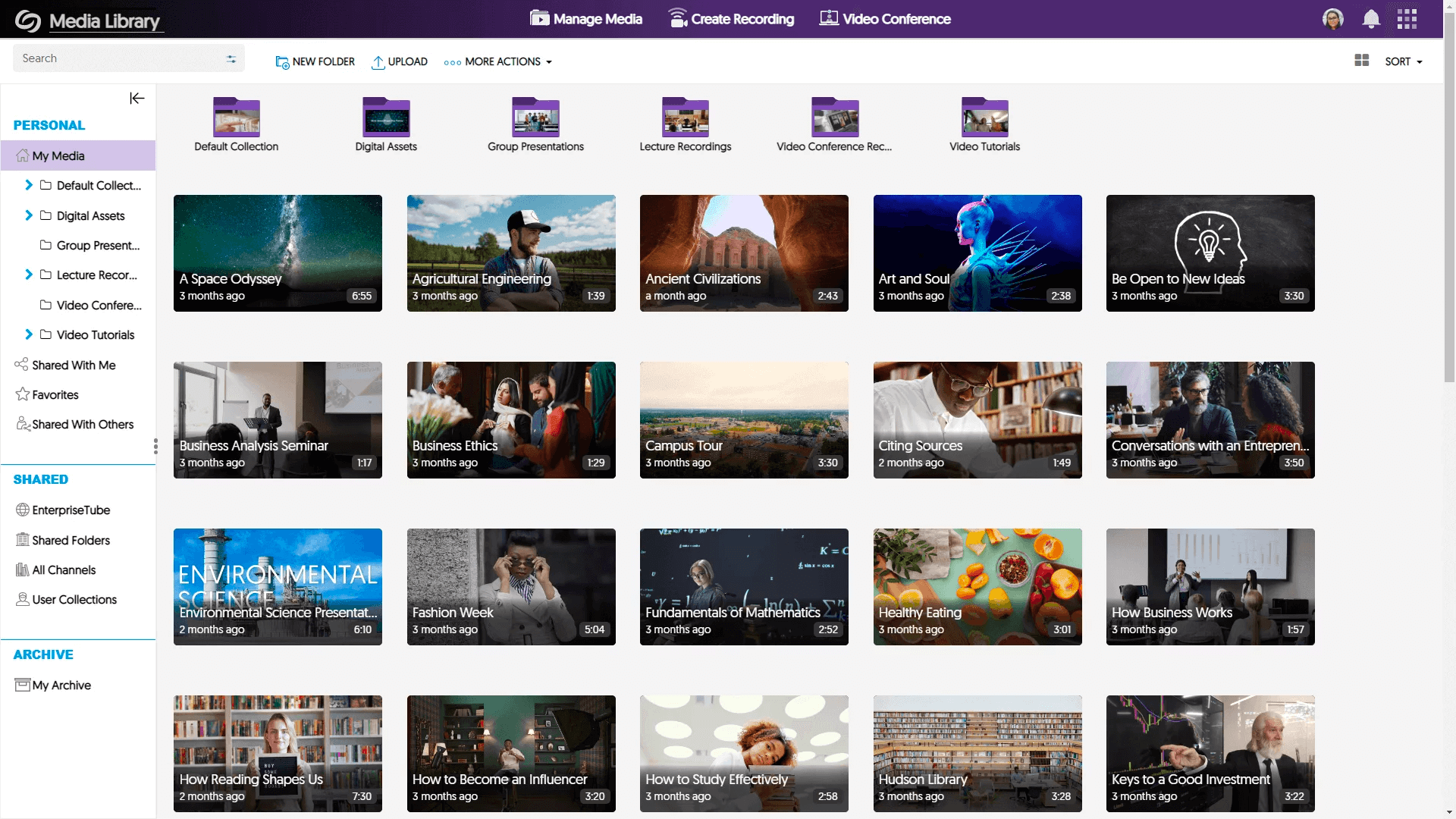Open Shared With Others
This screenshot has width=1456, height=819.
coord(74,424)
